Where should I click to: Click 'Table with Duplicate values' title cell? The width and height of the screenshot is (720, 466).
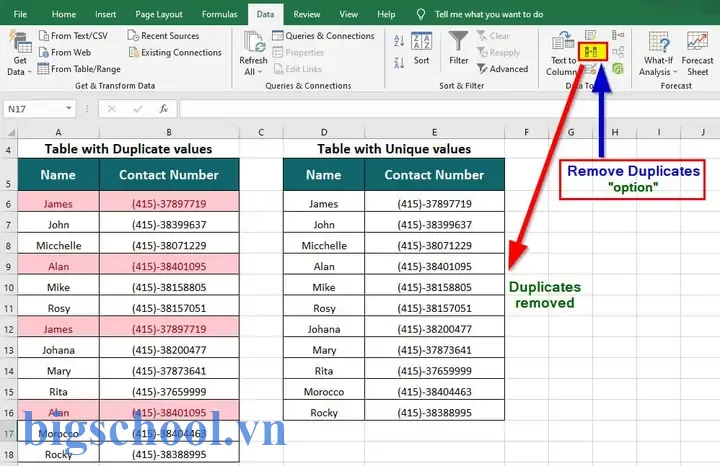pos(128,149)
